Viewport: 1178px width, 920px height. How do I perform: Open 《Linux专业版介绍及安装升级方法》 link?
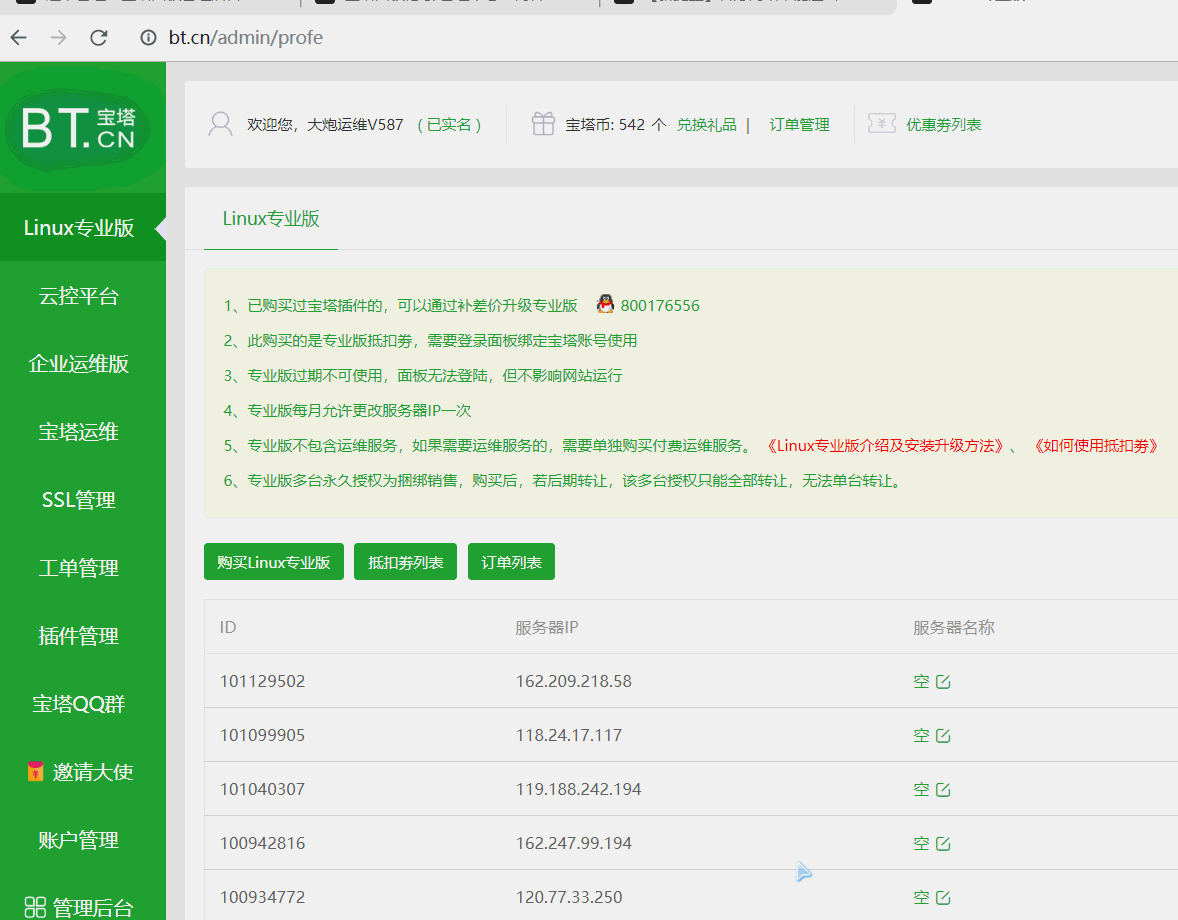886,446
